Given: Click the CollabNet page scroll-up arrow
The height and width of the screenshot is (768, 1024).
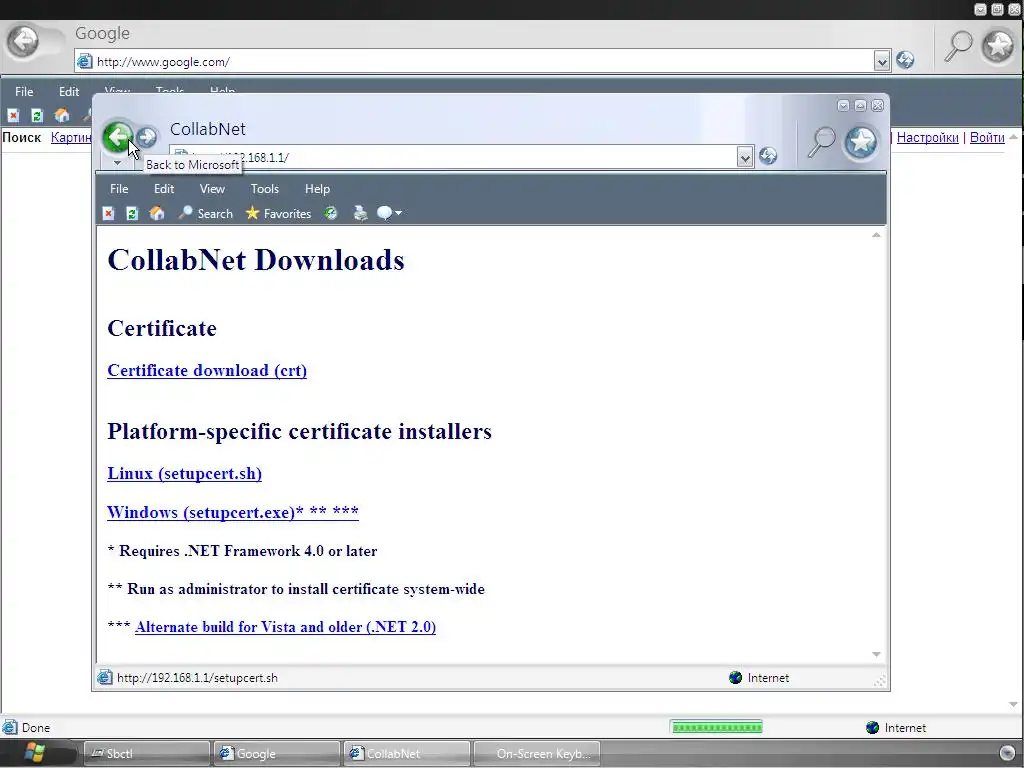Looking at the screenshot, I should [876, 235].
